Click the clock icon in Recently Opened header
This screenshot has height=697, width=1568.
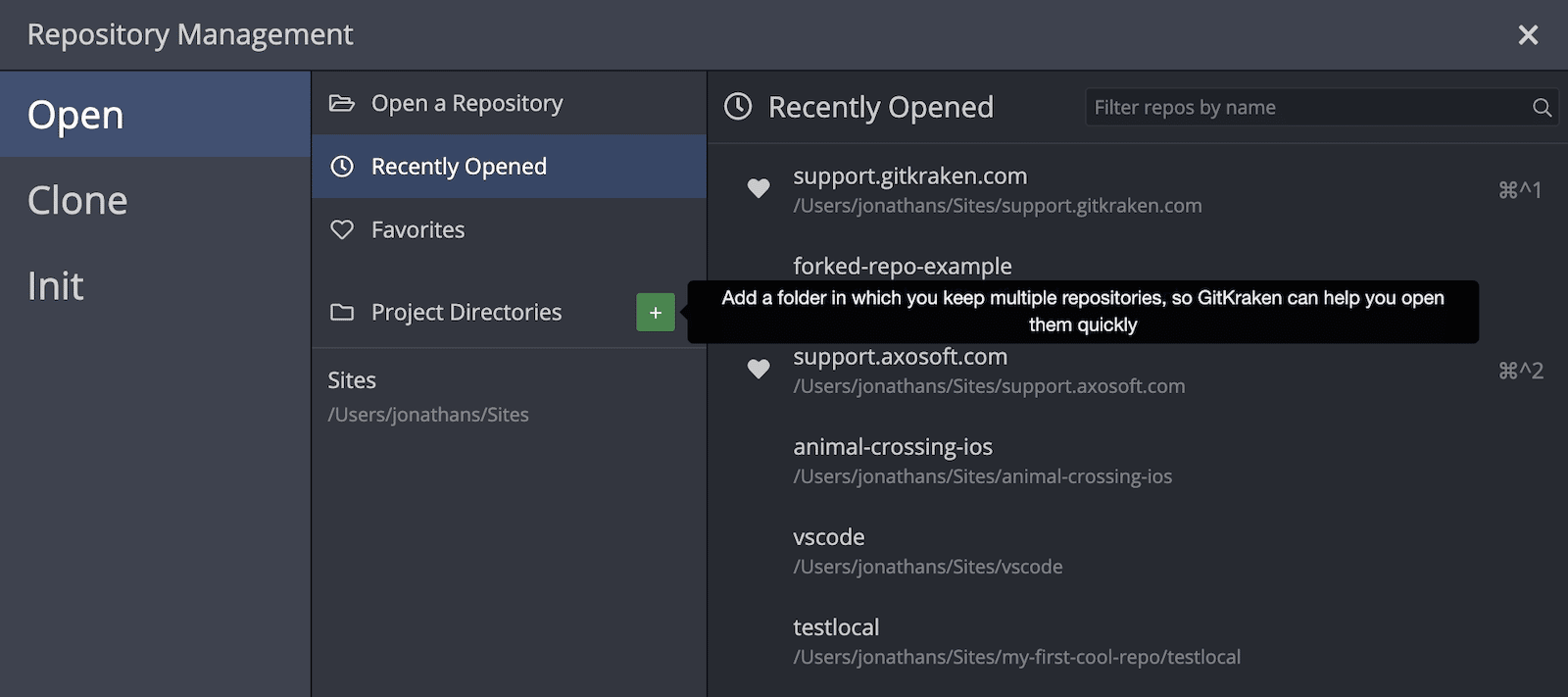[738, 107]
